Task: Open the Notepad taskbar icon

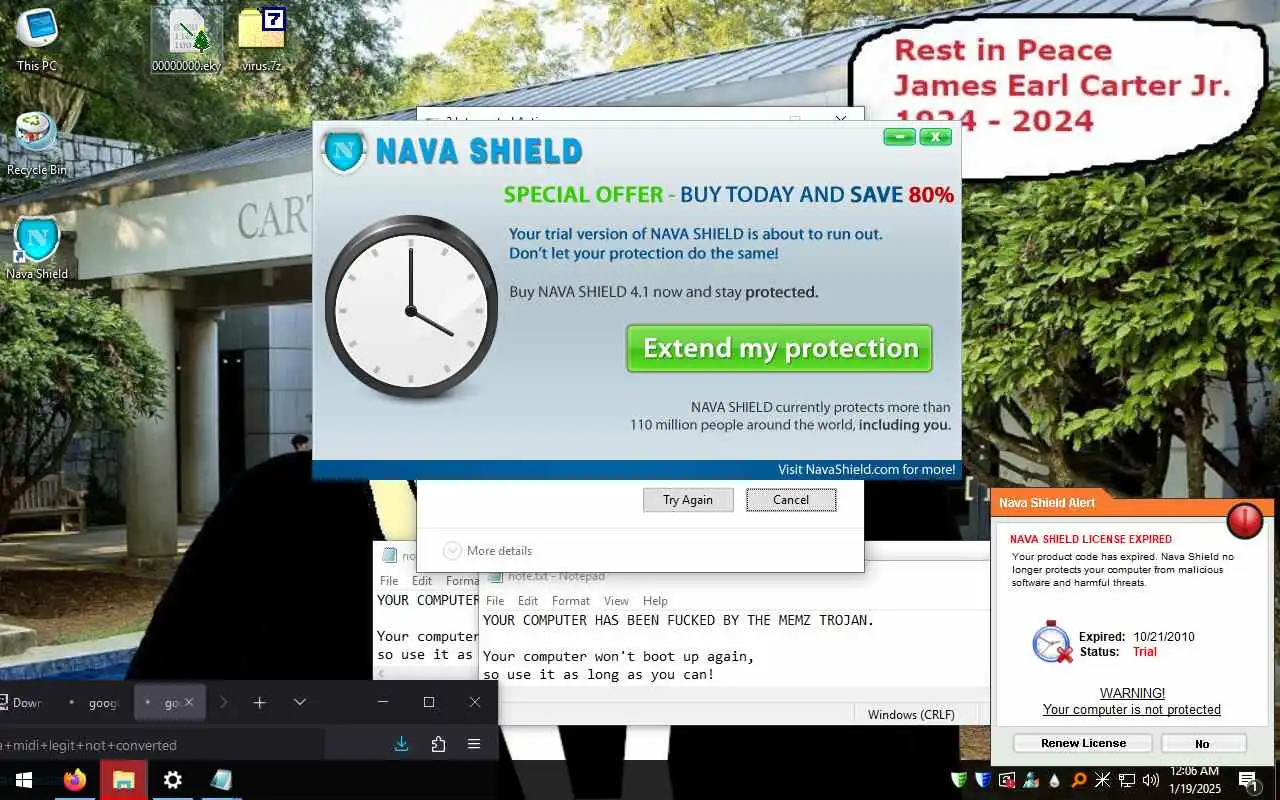Action: point(221,780)
